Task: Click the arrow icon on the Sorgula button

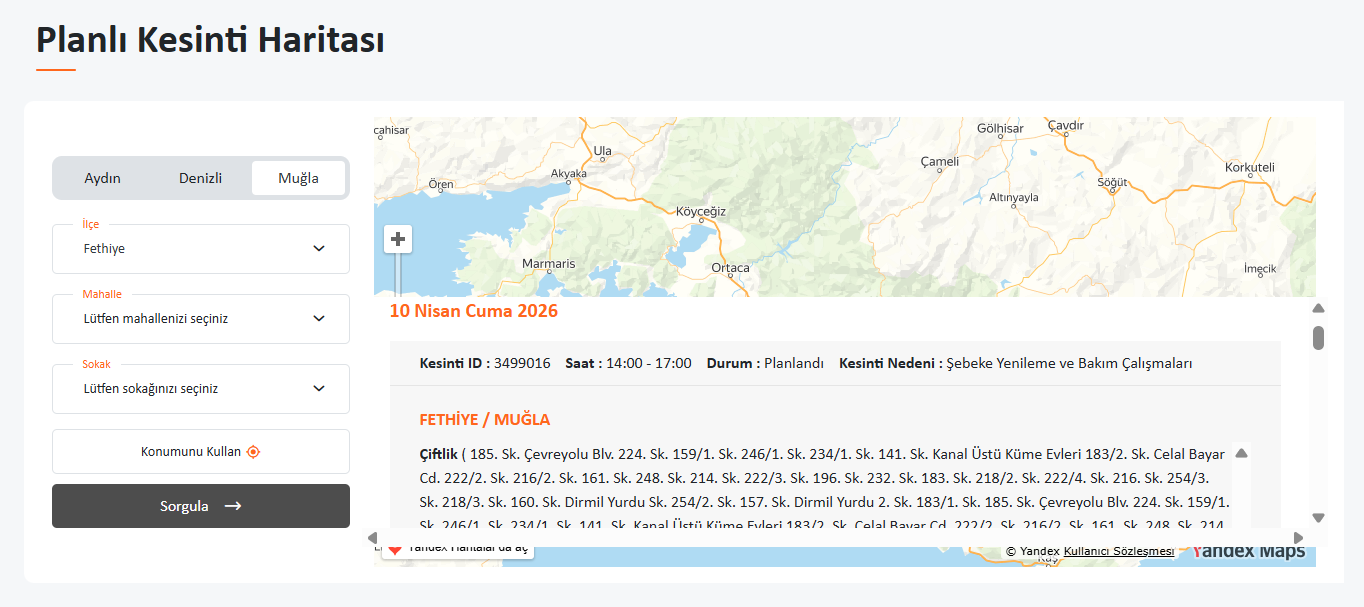Action: [233, 506]
